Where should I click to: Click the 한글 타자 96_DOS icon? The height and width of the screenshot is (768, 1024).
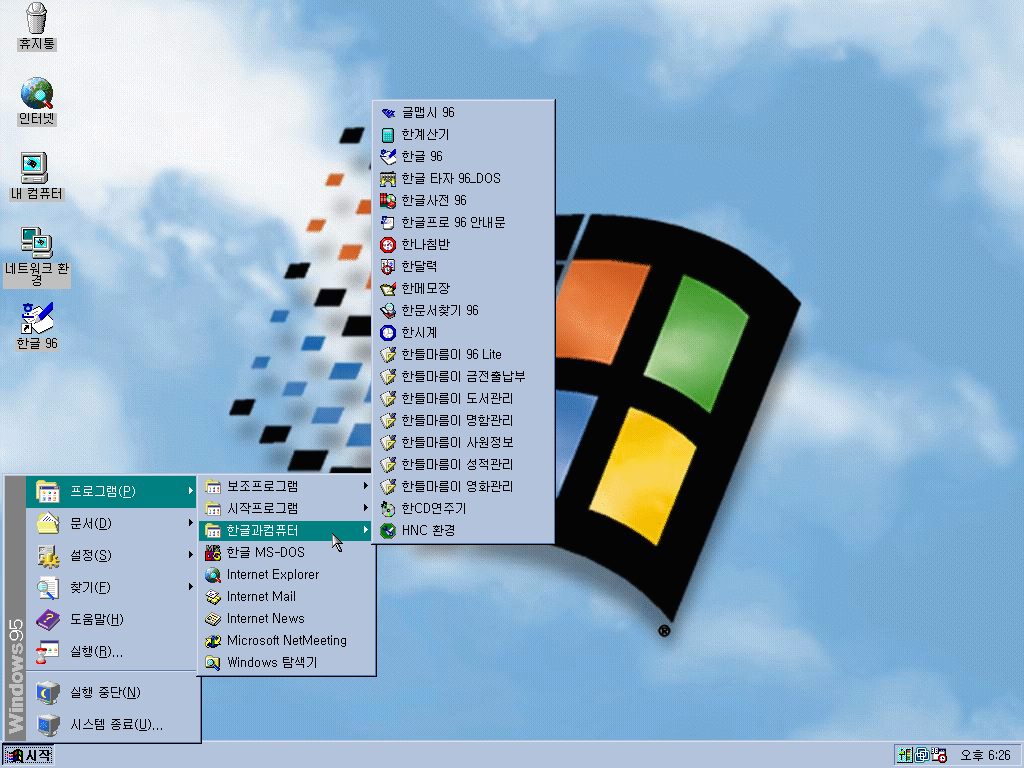(388, 179)
